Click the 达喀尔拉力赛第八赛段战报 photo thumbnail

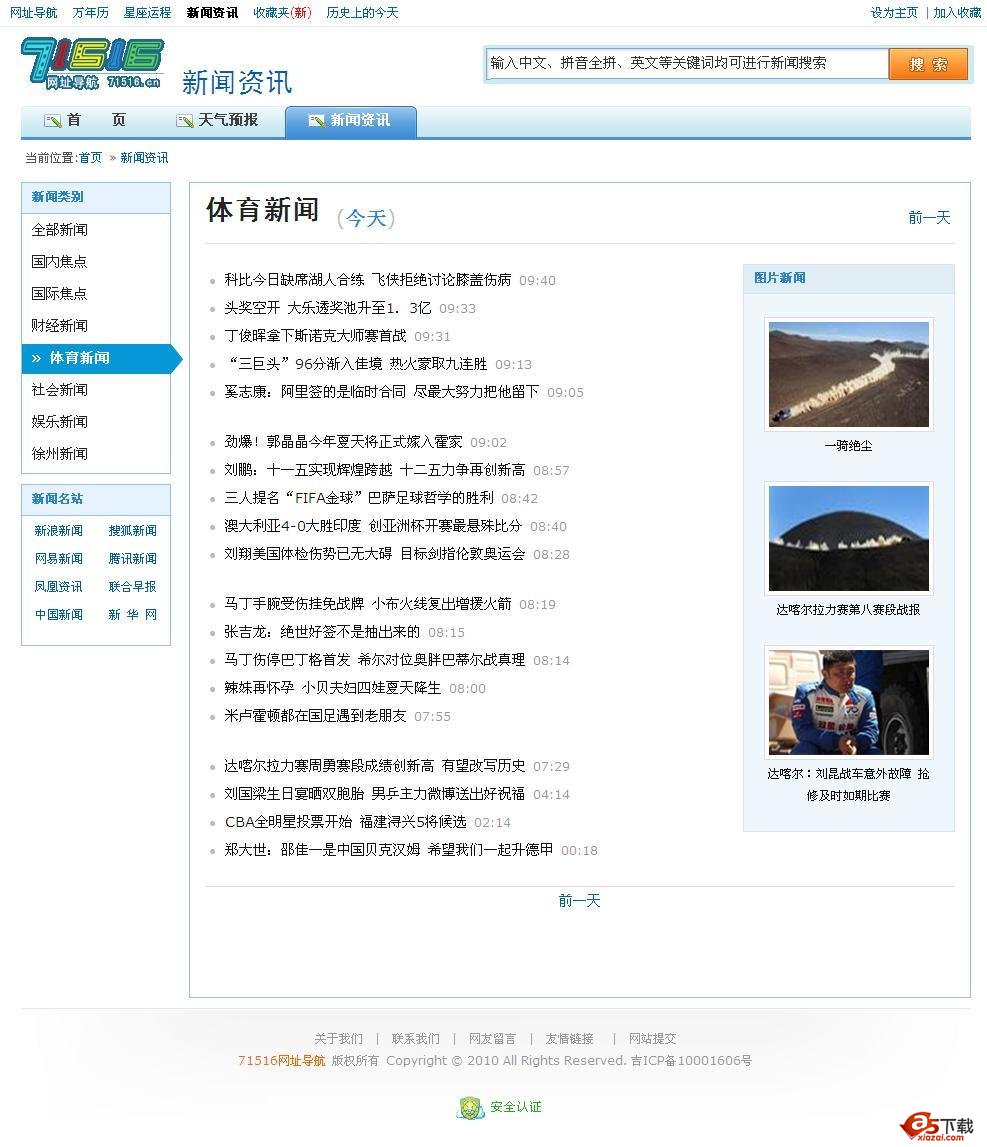point(849,538)
